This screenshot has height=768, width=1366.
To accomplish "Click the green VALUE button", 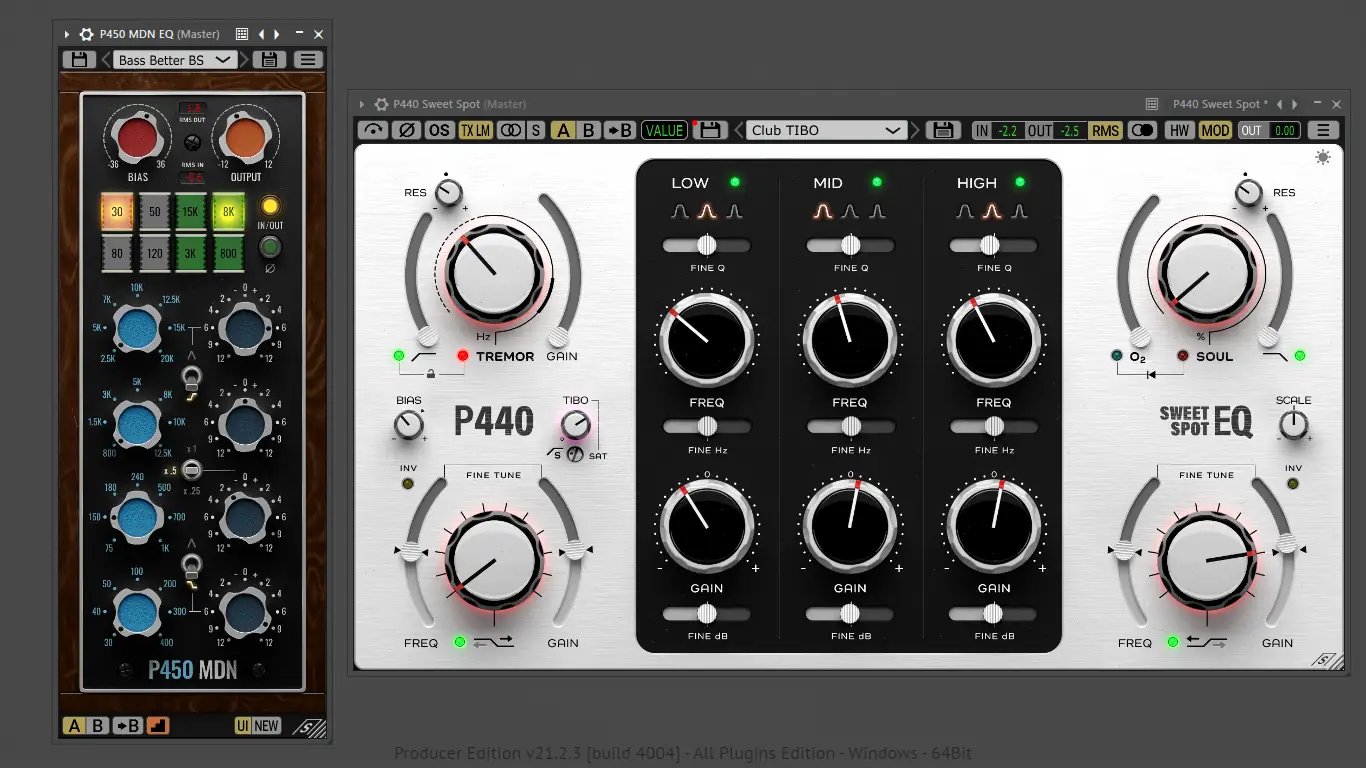I will point(664,130).
